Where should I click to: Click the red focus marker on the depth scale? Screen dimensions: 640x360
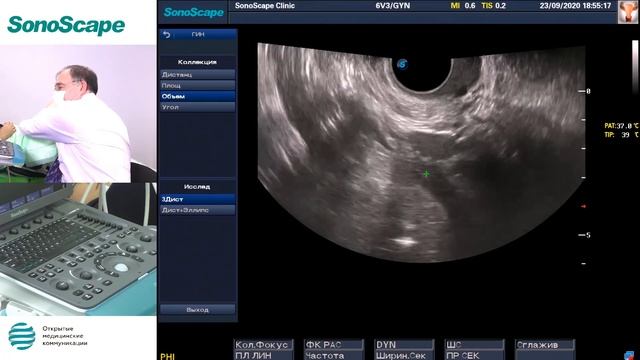[x=583, y=207]
